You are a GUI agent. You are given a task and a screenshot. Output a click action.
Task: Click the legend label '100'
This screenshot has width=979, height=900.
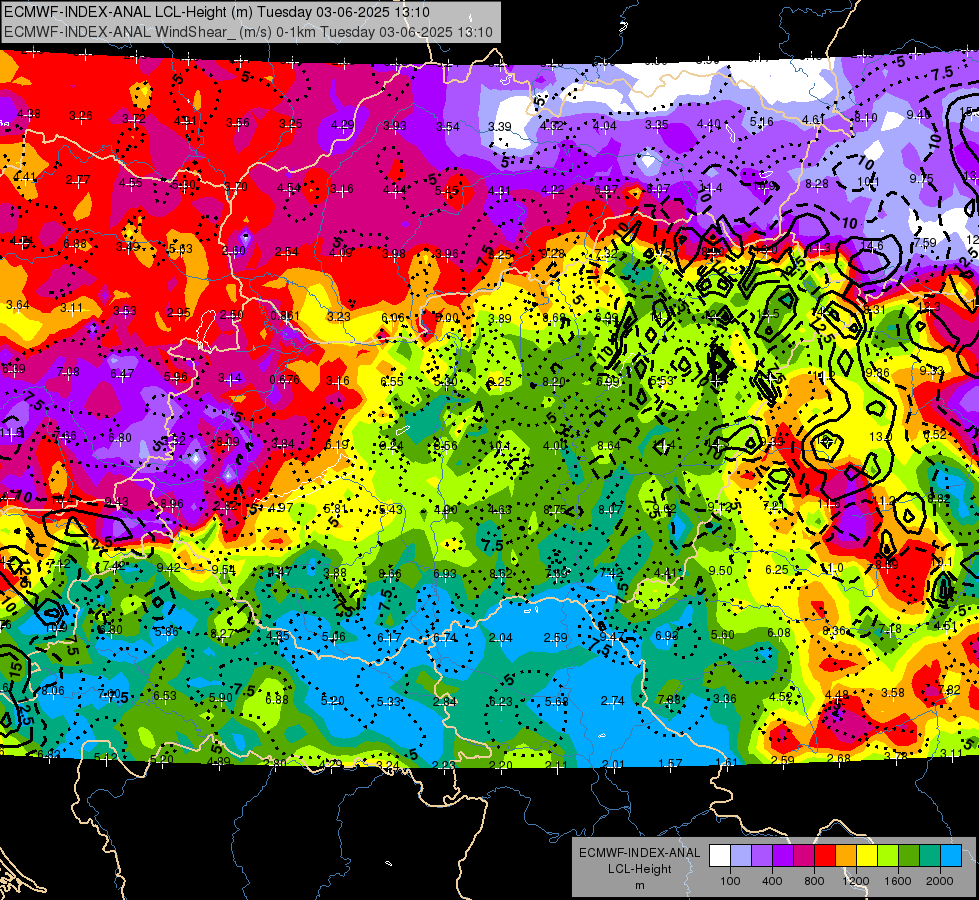pyautogui.click(x=730, y=881)
